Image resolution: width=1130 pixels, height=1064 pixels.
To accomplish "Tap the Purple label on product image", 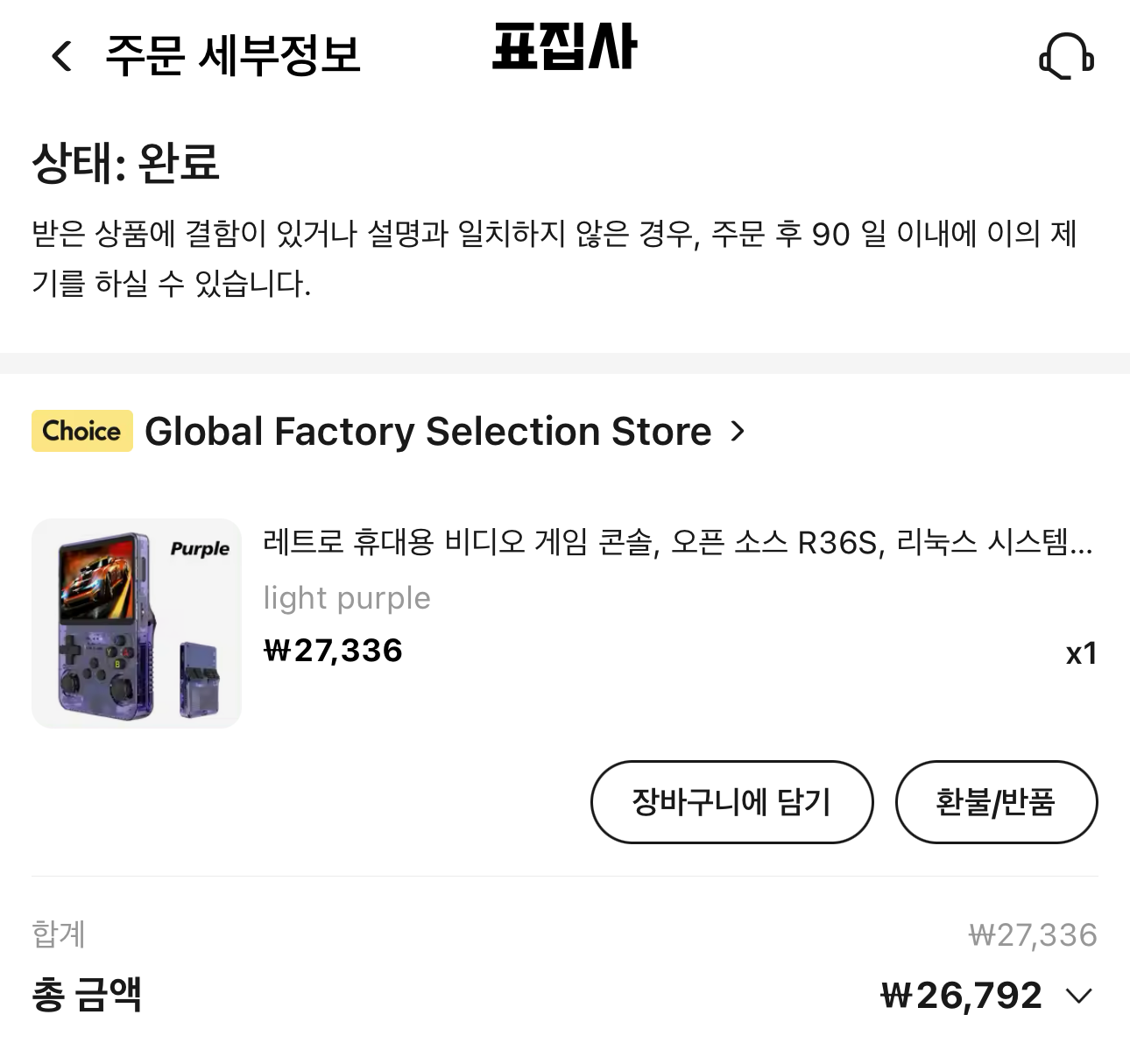I will coord(198,549).
